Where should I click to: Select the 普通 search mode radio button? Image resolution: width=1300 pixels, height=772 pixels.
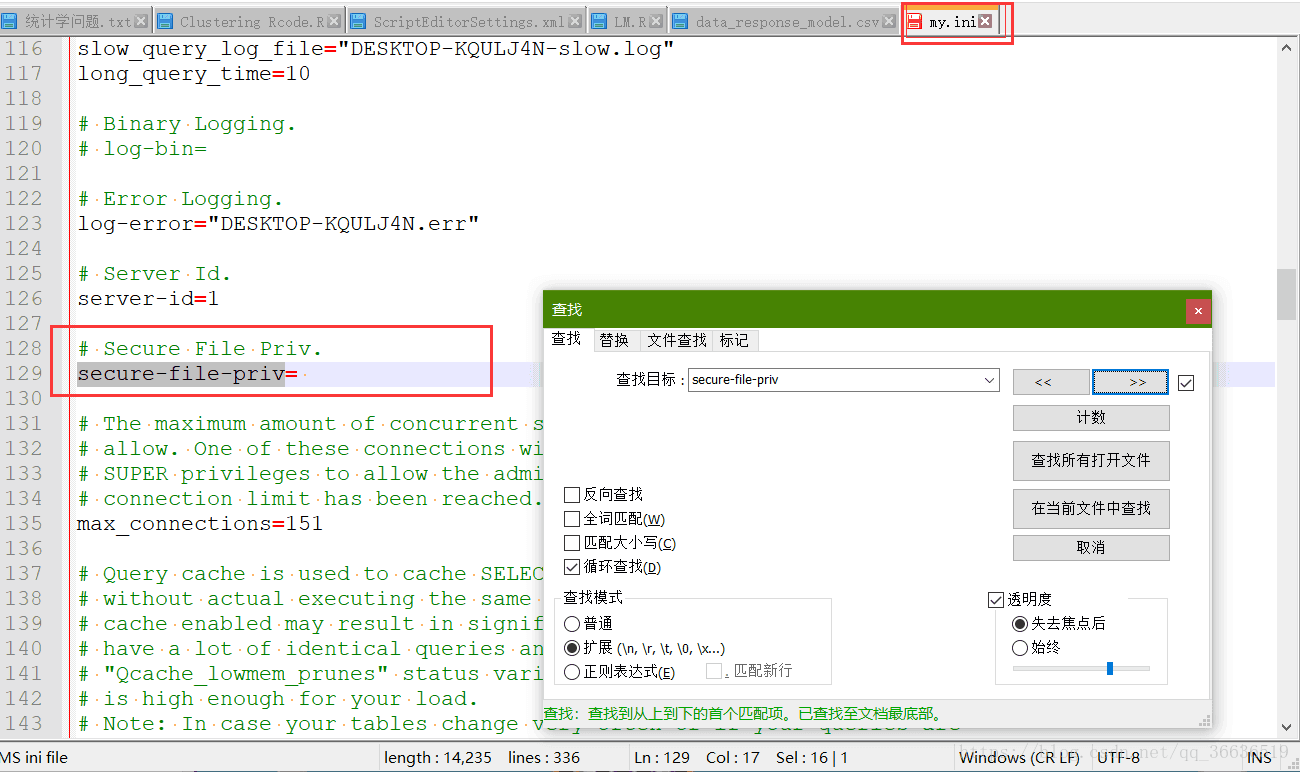[572, 623]
